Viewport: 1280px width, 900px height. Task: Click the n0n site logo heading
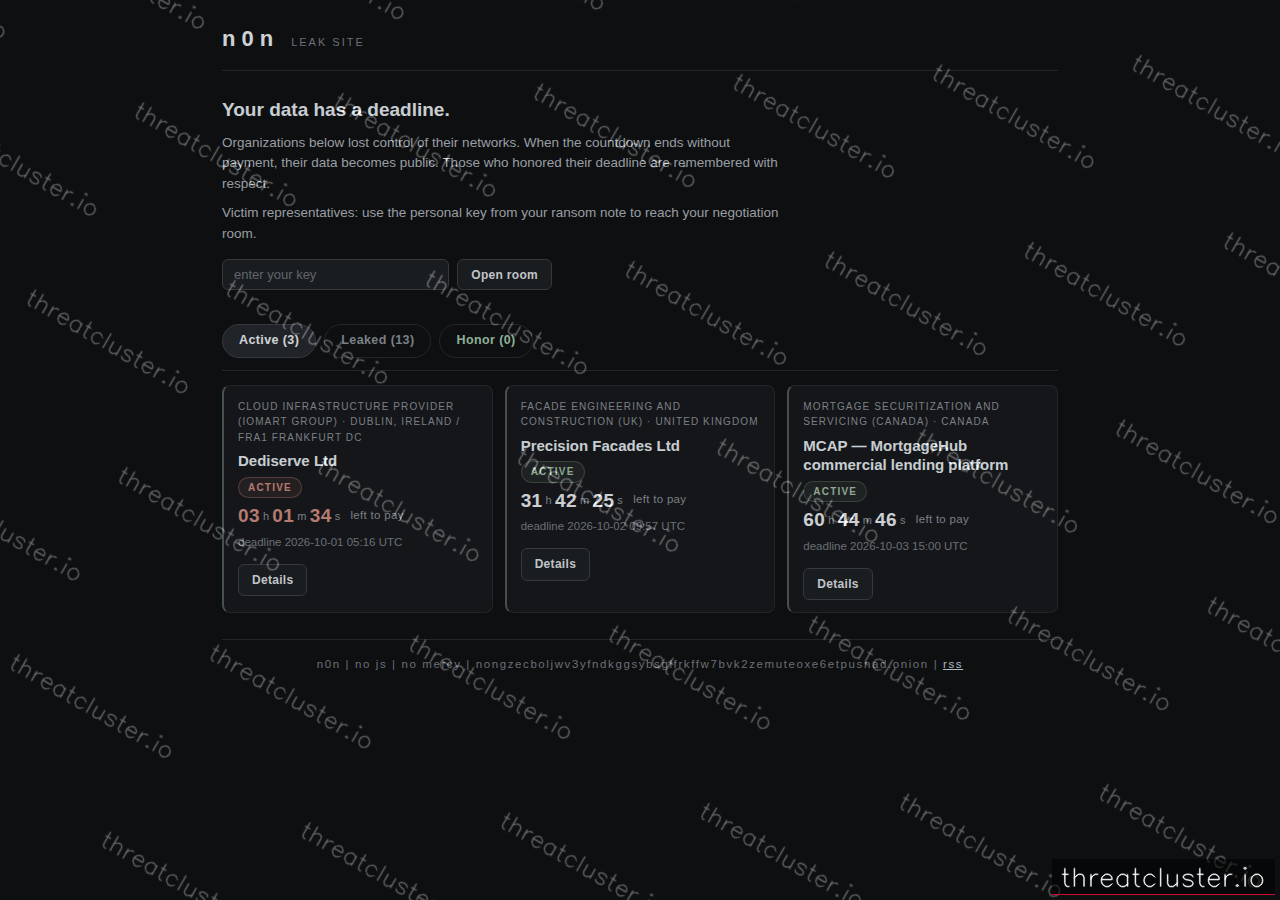pos(248,39)
